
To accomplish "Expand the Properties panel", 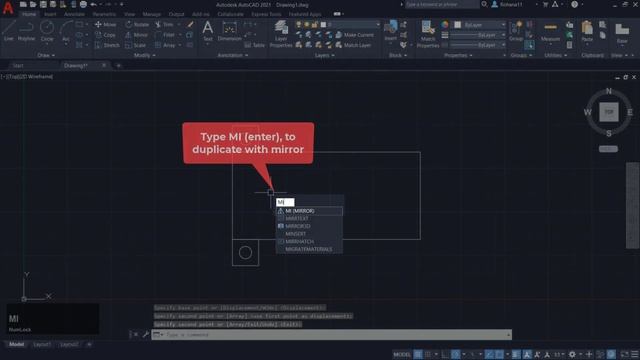I will point(458,55).
